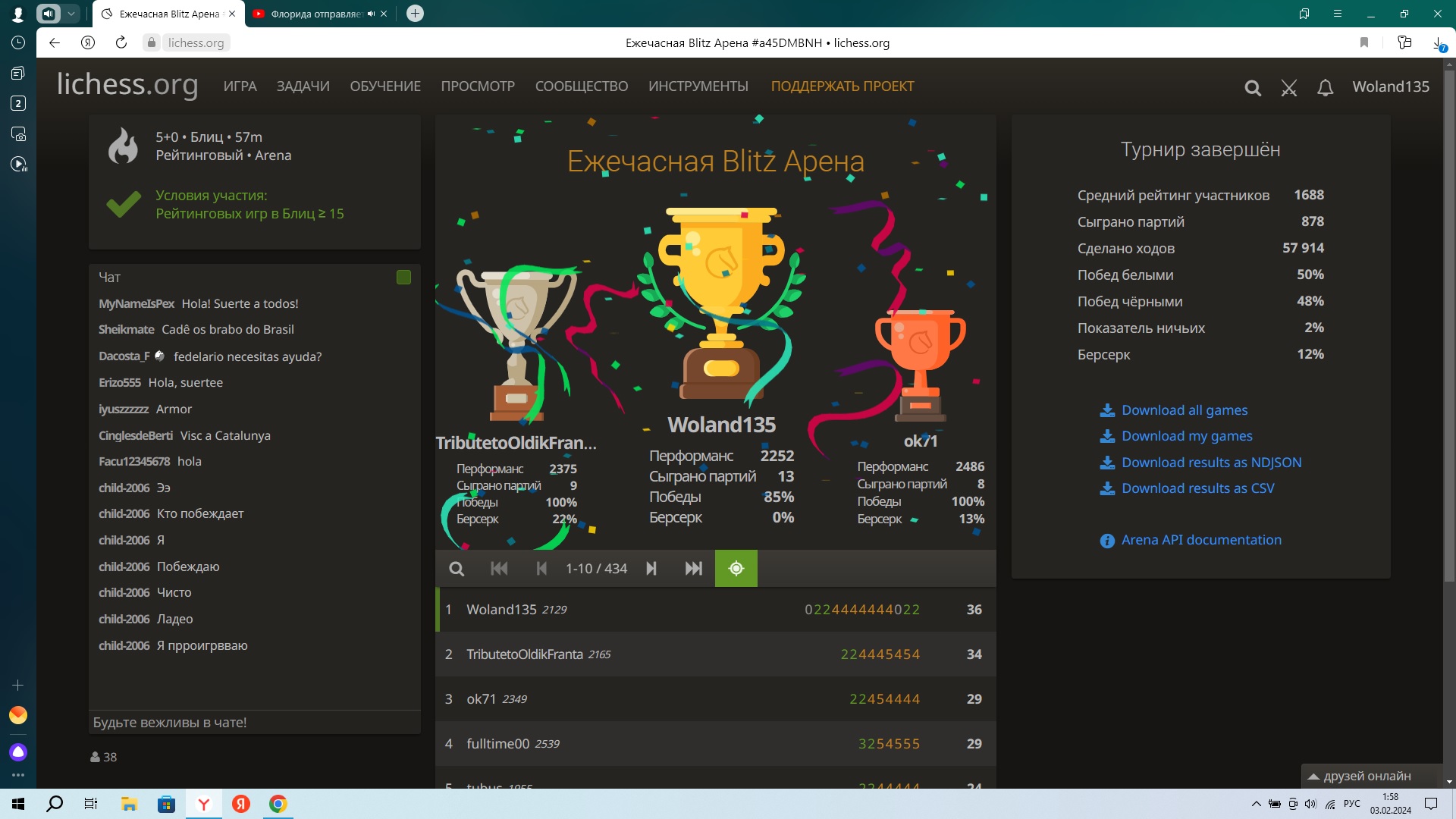Reload the page button

pyautogui.click(x=121, y=43)
